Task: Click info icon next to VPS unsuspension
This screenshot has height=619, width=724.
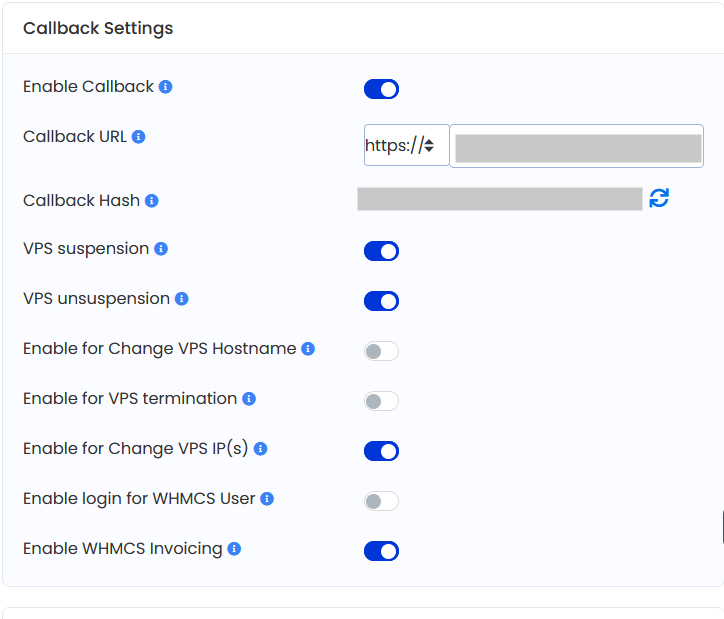Action: tap(182, 299)
